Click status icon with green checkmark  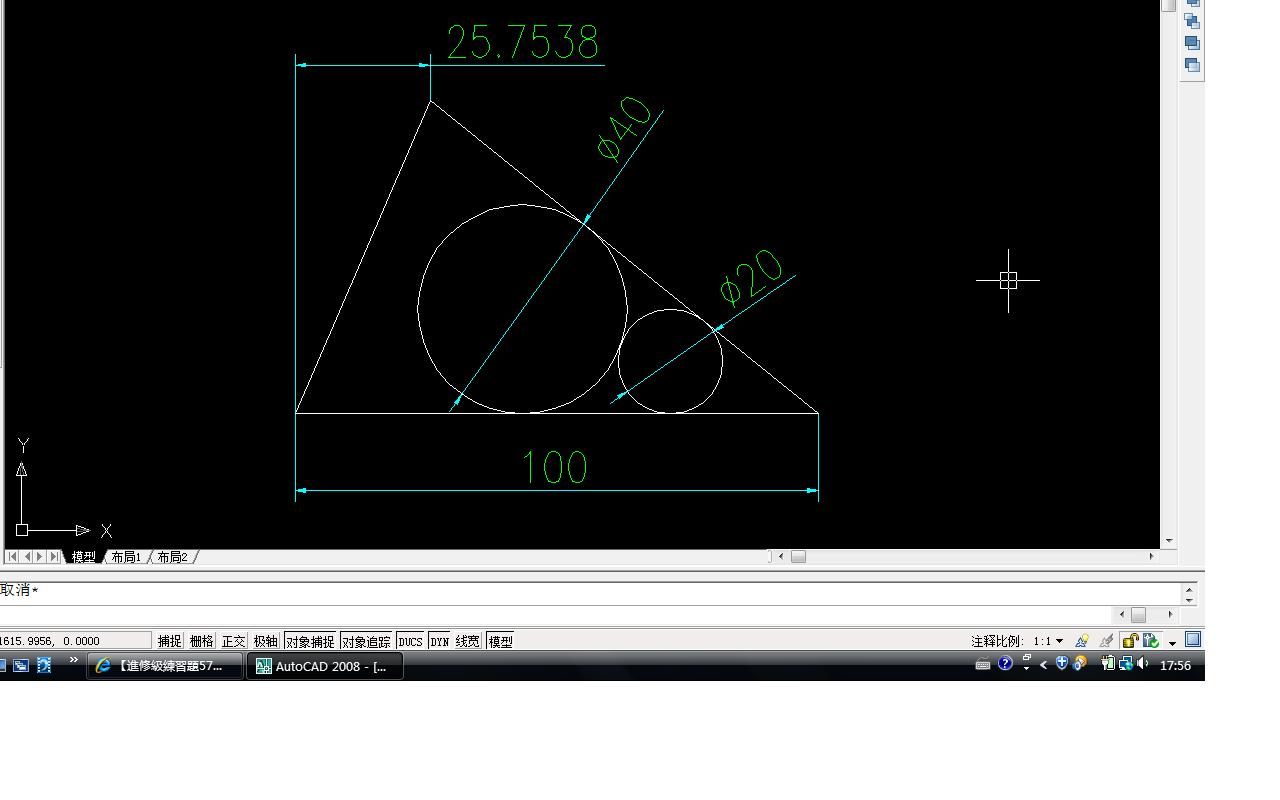(x=1151, y=640)
